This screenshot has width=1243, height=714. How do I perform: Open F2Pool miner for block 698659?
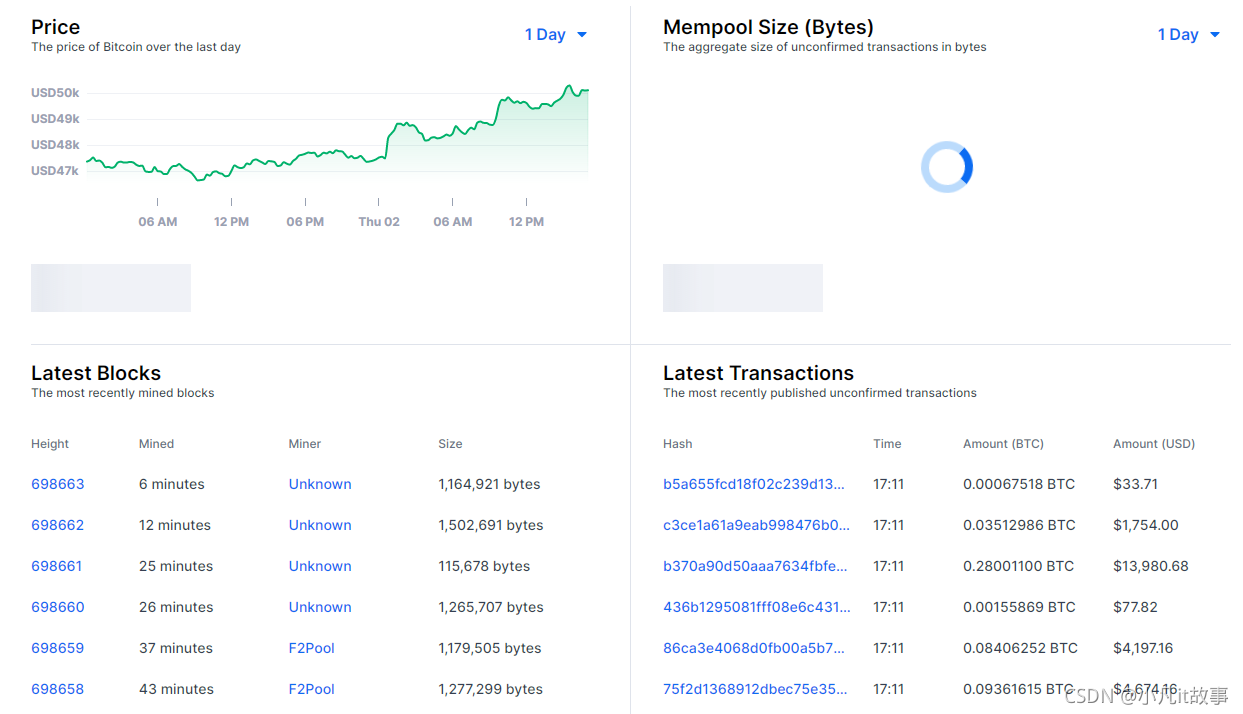click(x=312, y=648)
